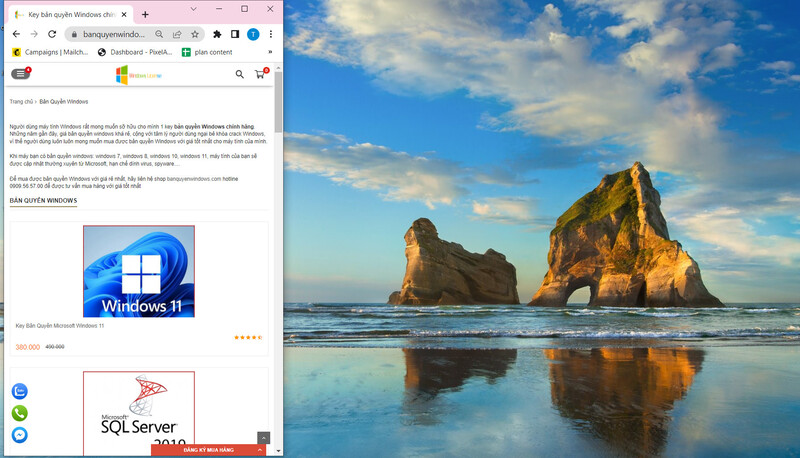Image resolution: width=800 pixels, height=458 pixels.
Task: Expand ĐĂNG KÝ MUA HÀNG bar
Action: click(x=209, y=450)
